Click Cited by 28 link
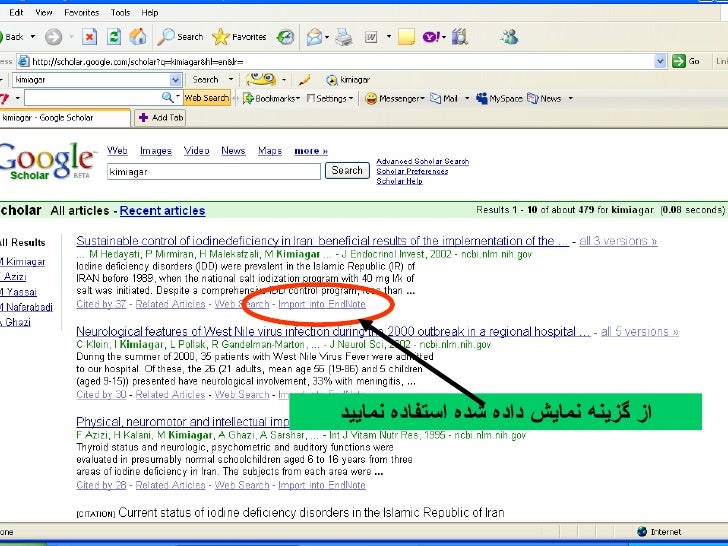 tap(101, 485)
